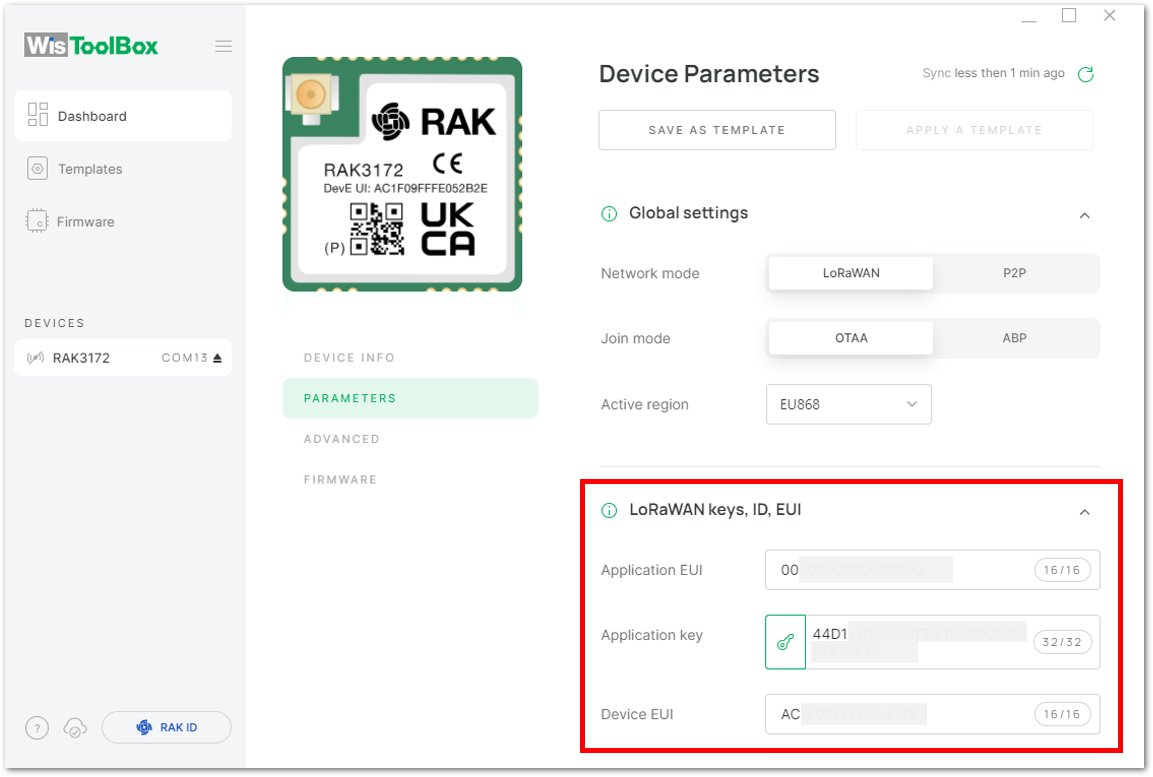1153x777 pixels.
Task: Click the 'Network mode' label
Action: point(650,273)
